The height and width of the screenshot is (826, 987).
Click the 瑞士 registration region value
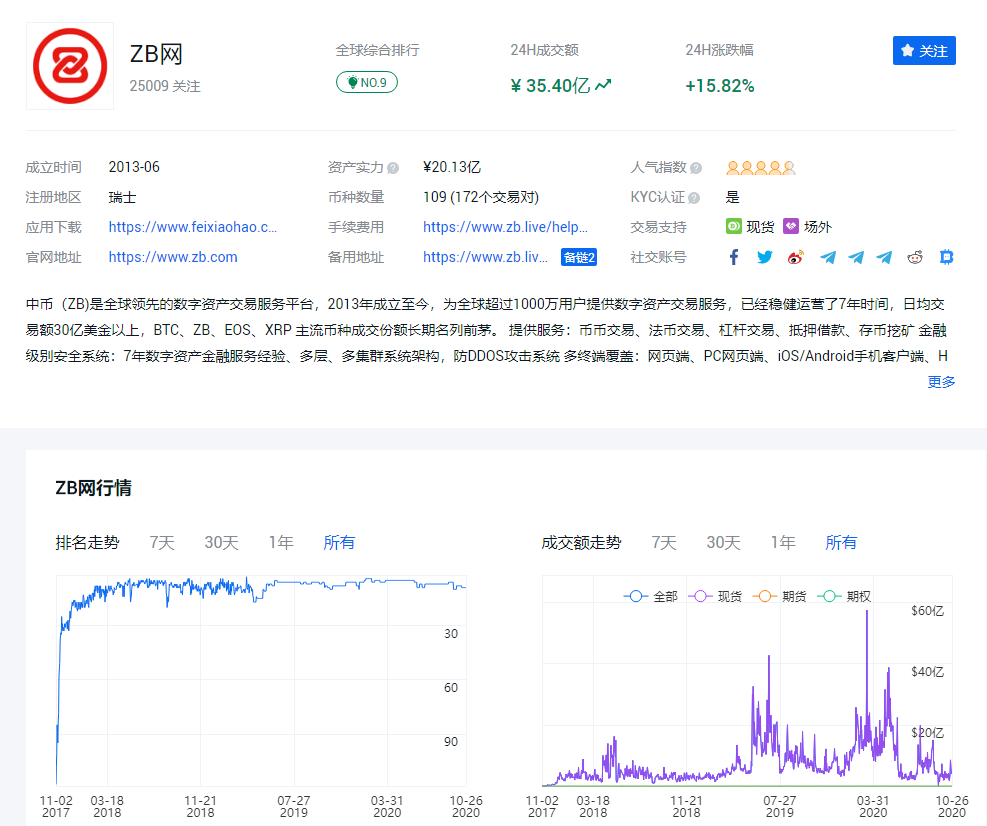point(122,198)
